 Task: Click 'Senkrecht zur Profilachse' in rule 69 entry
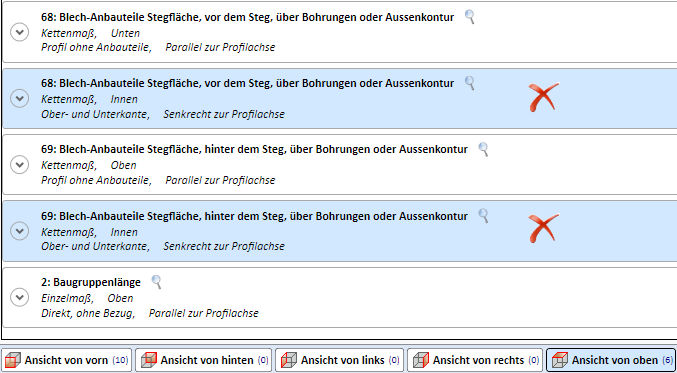tap(224, 247)
